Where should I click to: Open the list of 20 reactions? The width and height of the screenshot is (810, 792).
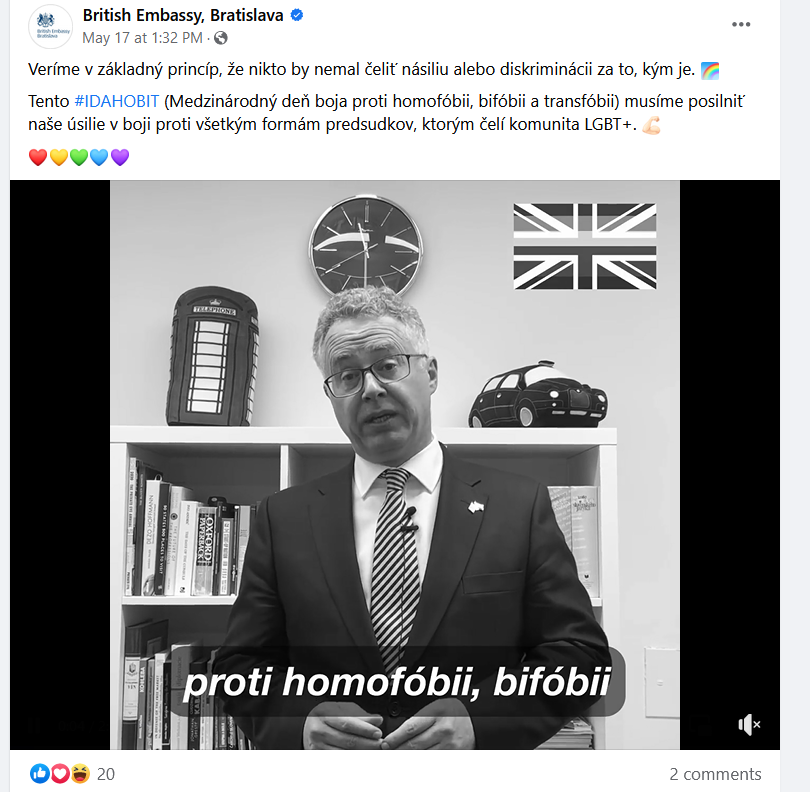106,774
